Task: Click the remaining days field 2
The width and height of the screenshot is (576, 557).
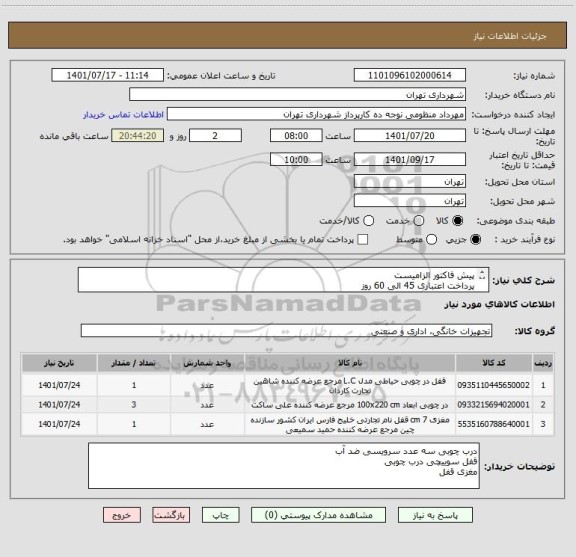Action: (215, 136)
